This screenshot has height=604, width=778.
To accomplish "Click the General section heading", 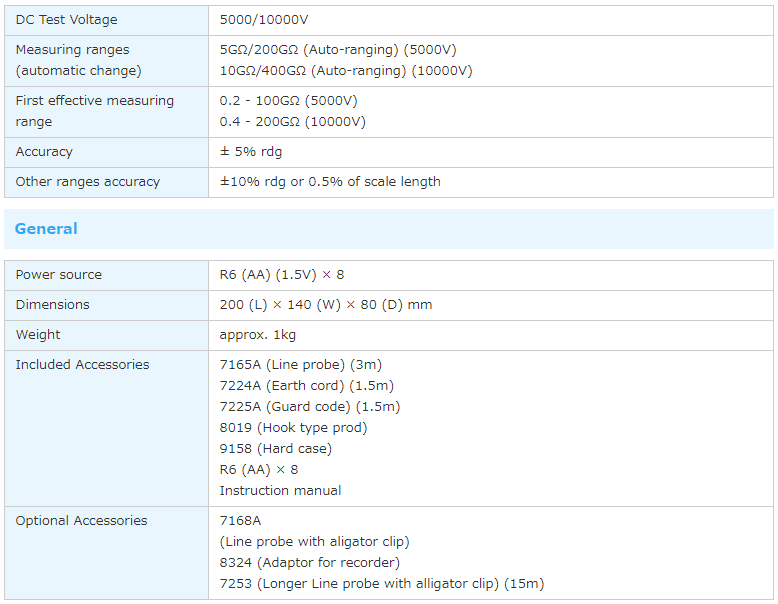I will [46, 229].
